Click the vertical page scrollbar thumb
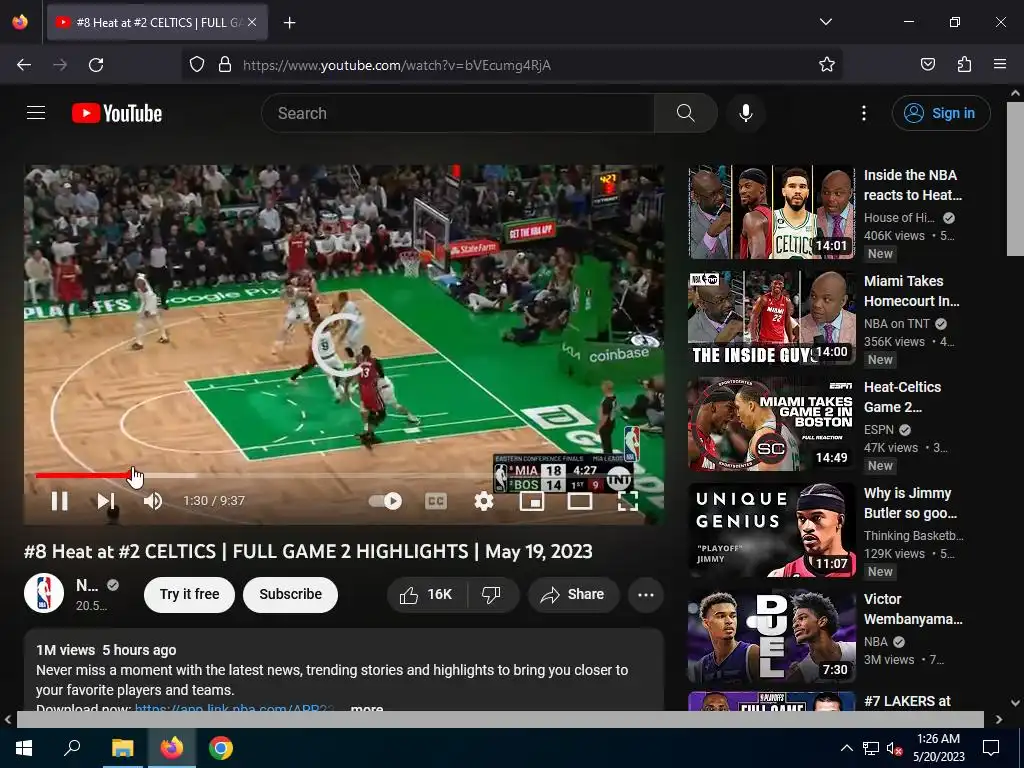 [1016, 179]
